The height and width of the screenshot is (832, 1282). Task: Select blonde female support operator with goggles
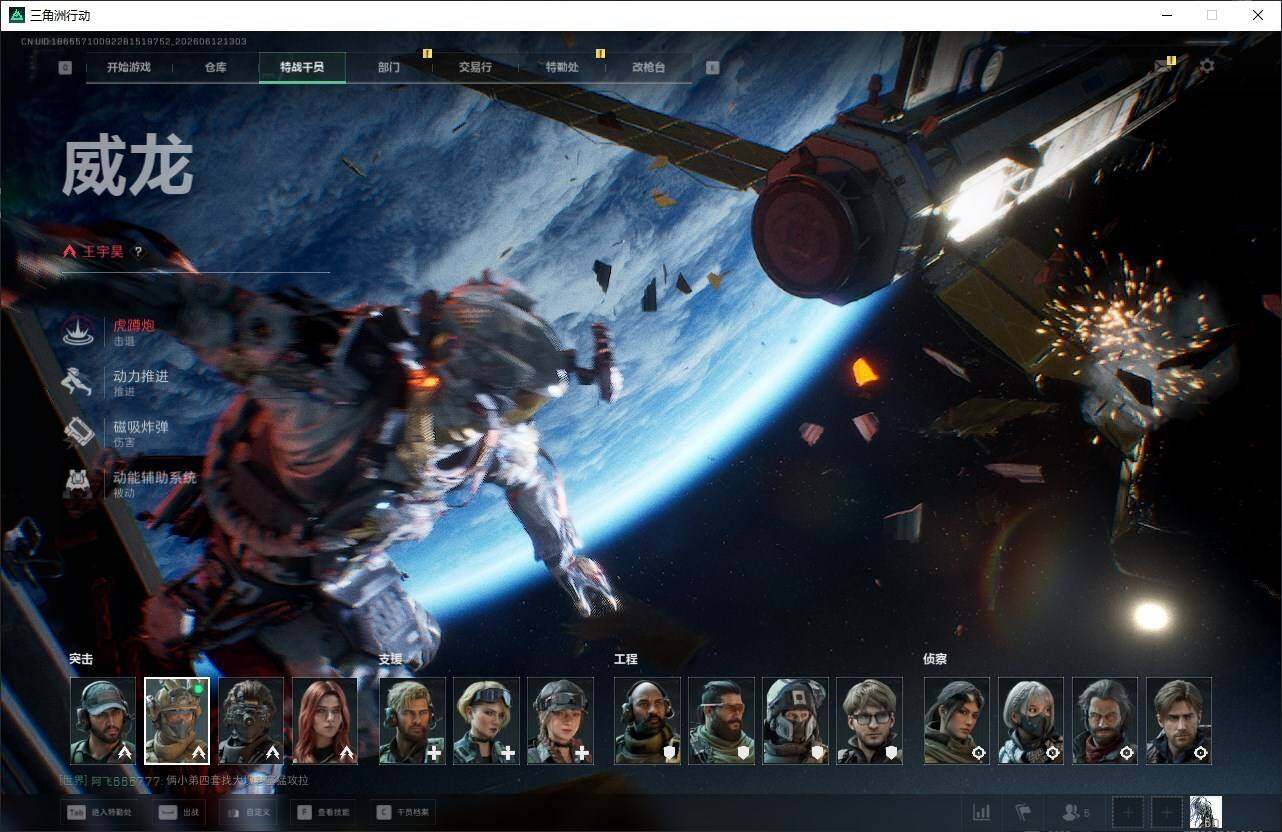pyautogui.click(x=486, y=721)
